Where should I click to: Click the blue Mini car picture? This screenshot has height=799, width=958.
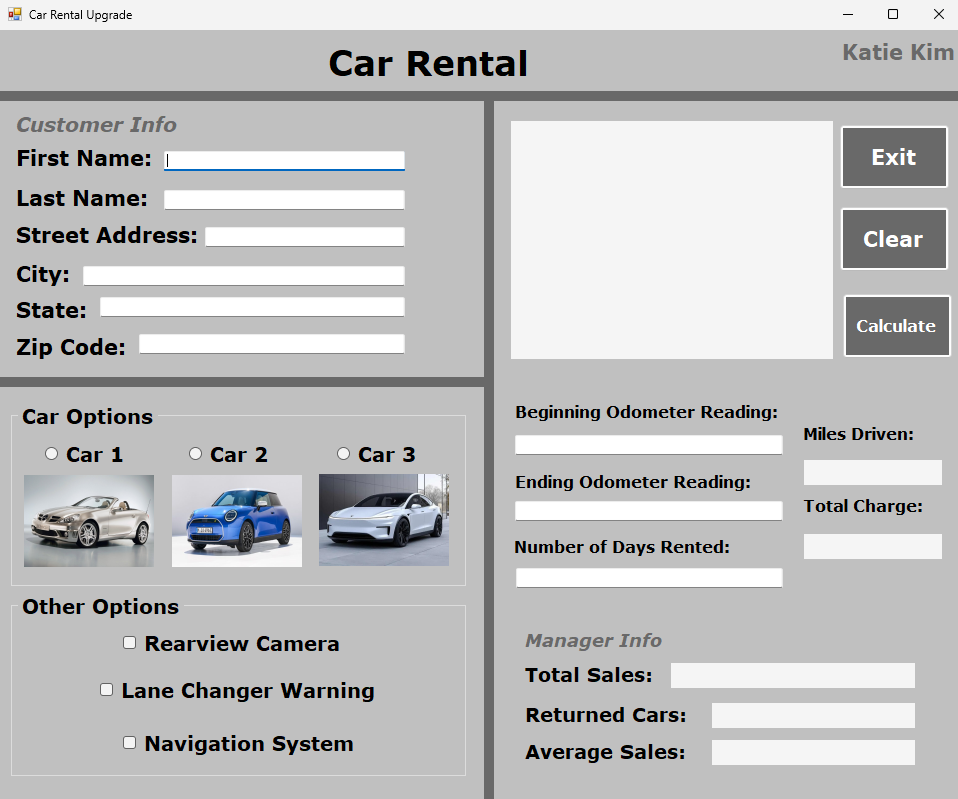click(236, 520)
